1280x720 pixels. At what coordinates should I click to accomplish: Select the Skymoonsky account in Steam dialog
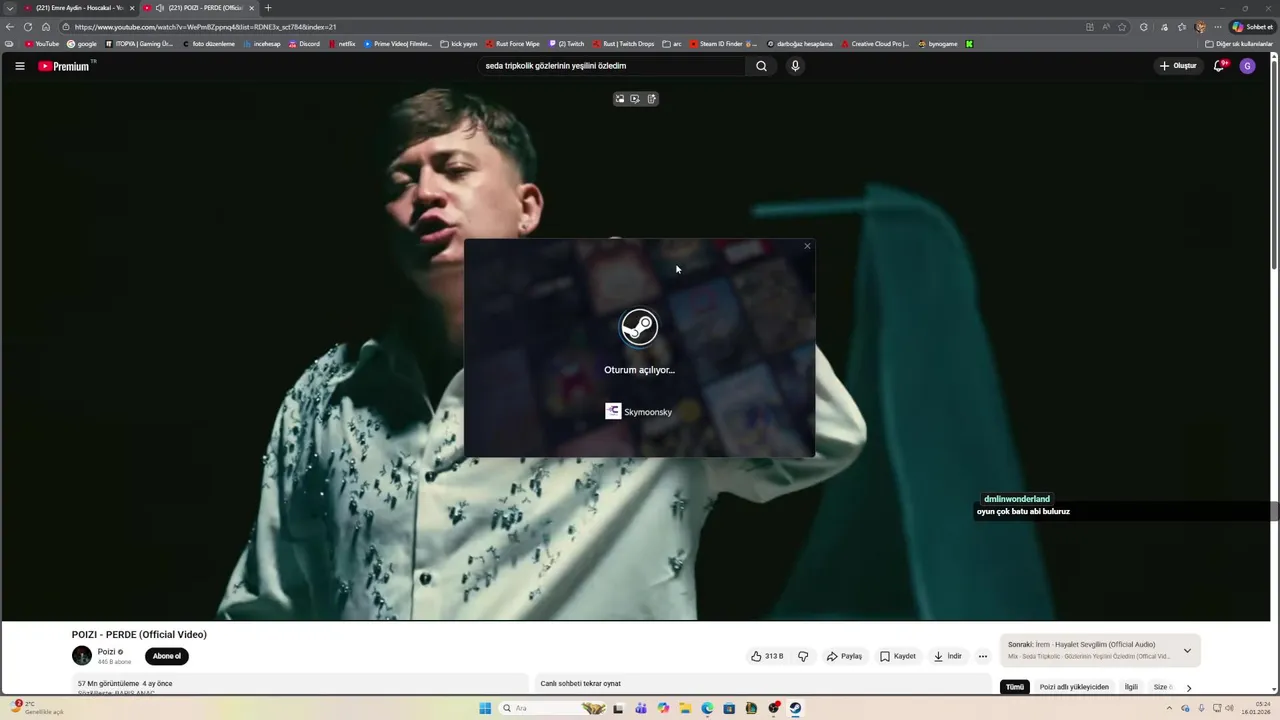click(x=639, y=411)
